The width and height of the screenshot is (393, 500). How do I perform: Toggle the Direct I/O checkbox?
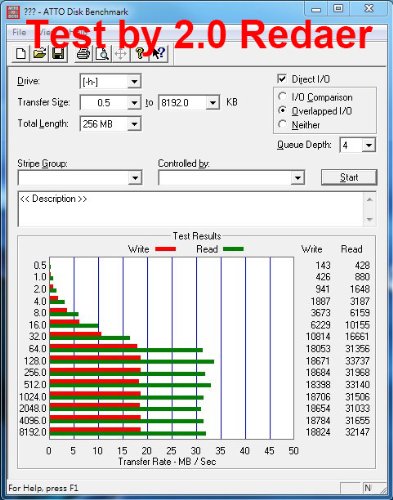[x=282, y=79]
